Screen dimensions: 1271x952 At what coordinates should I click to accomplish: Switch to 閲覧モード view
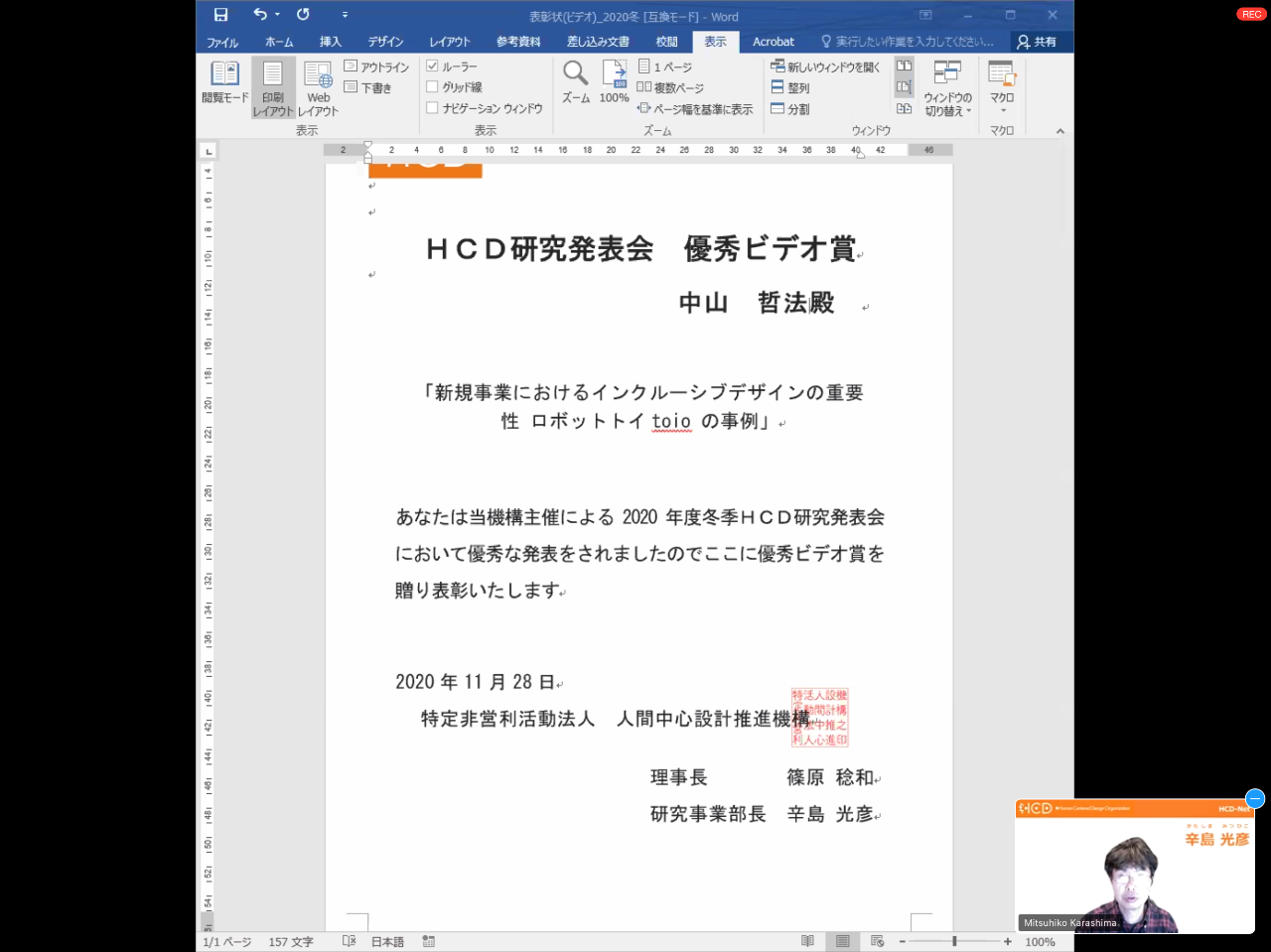tap(224, 81)
